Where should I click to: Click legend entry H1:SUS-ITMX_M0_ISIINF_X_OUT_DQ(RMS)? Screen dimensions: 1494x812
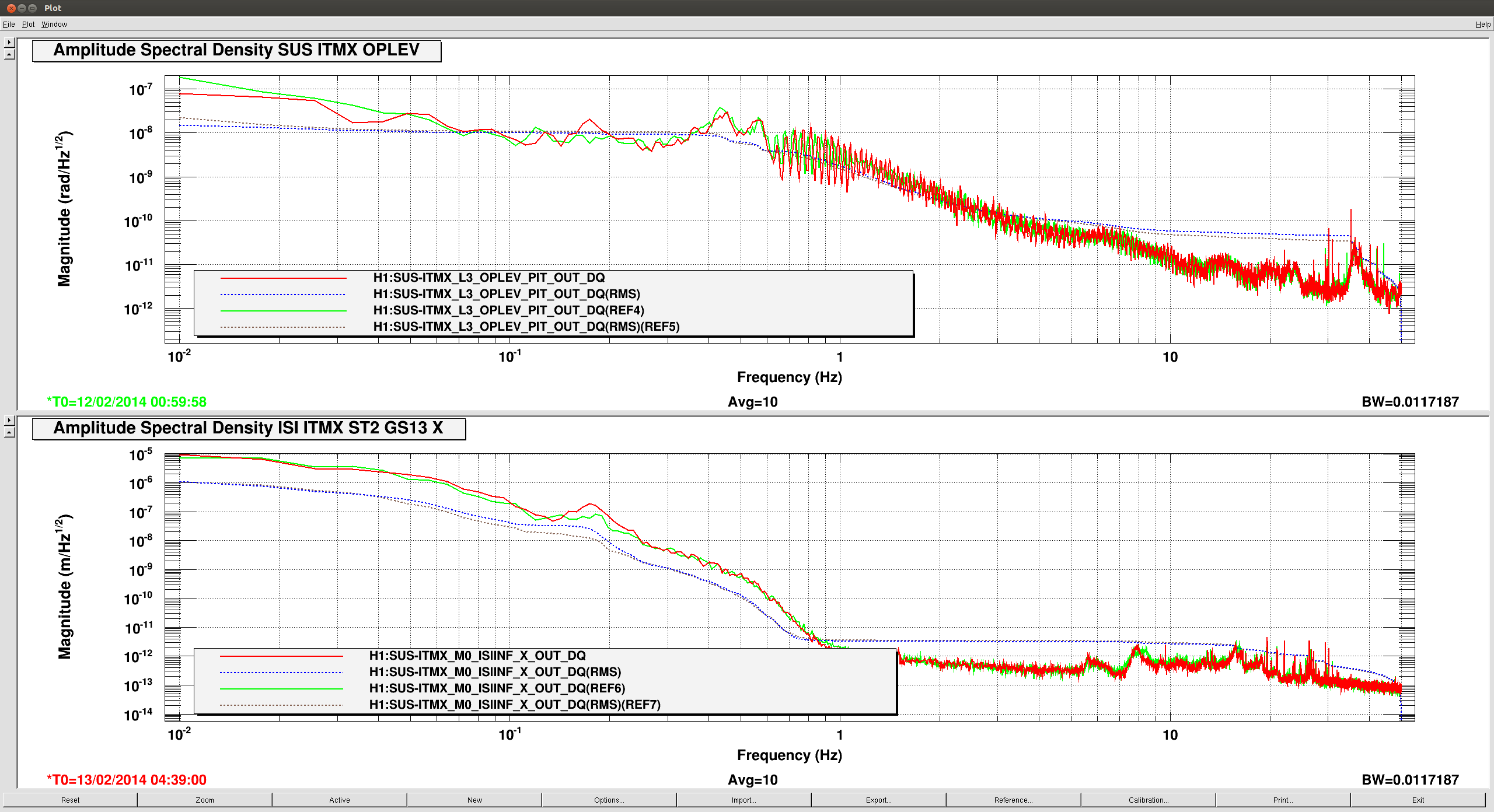coord(495,672)
